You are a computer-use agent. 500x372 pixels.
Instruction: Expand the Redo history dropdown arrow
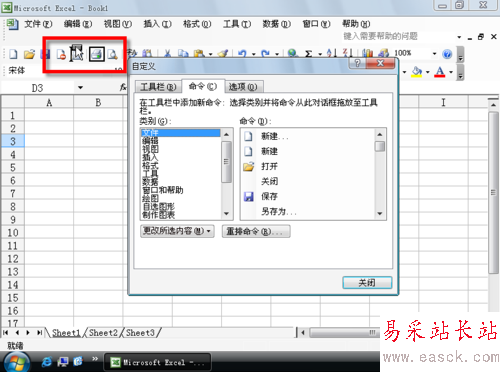(x=277, y=54)
